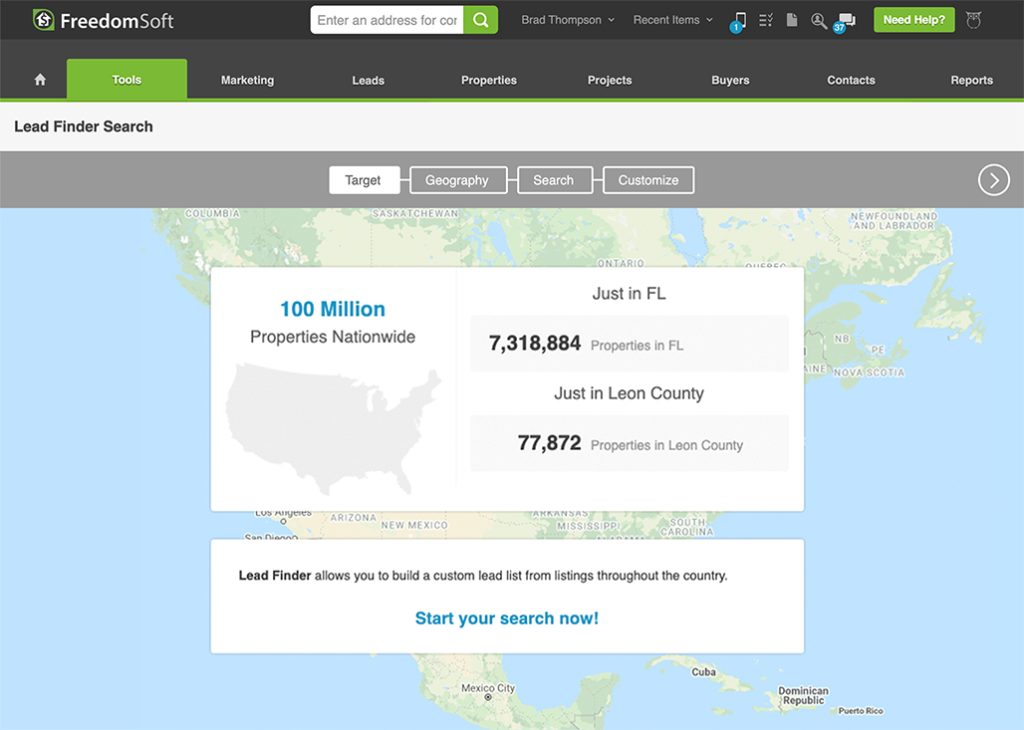Open the mobile phone notifications icon

click(739, 20)
